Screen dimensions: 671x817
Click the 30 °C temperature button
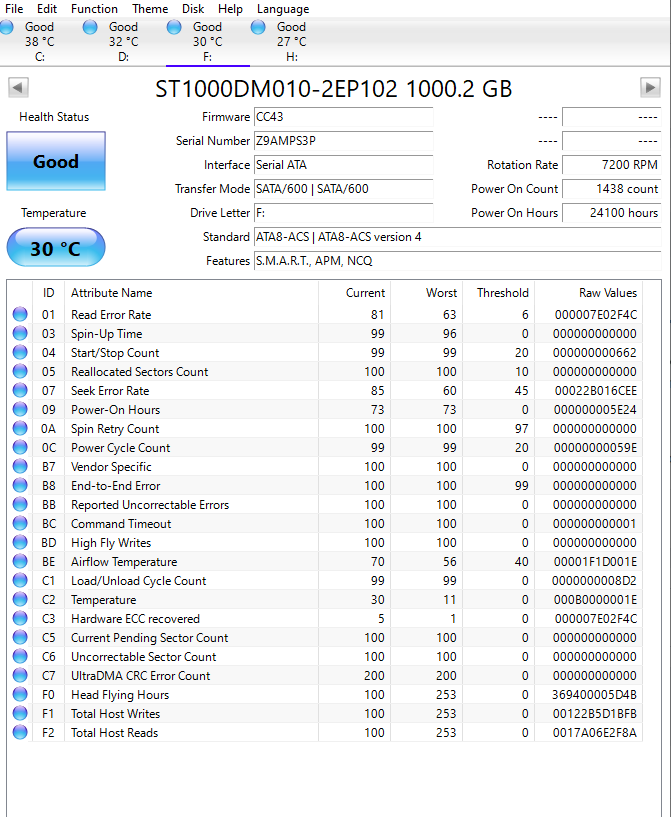pos(56,247)
